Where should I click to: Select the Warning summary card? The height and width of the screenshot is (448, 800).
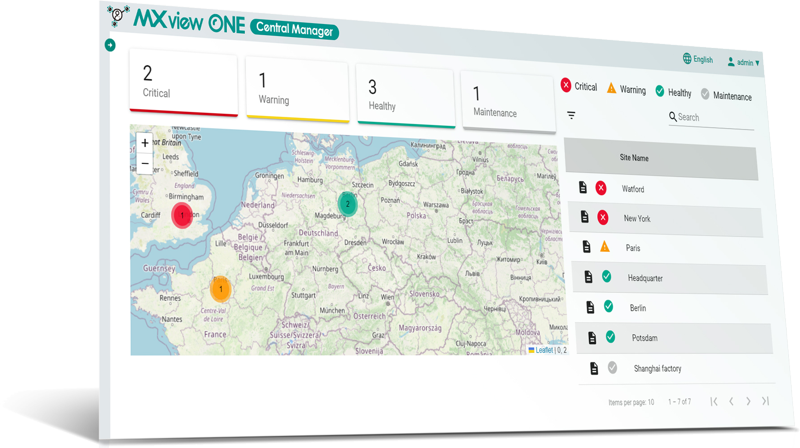[297, 90]
